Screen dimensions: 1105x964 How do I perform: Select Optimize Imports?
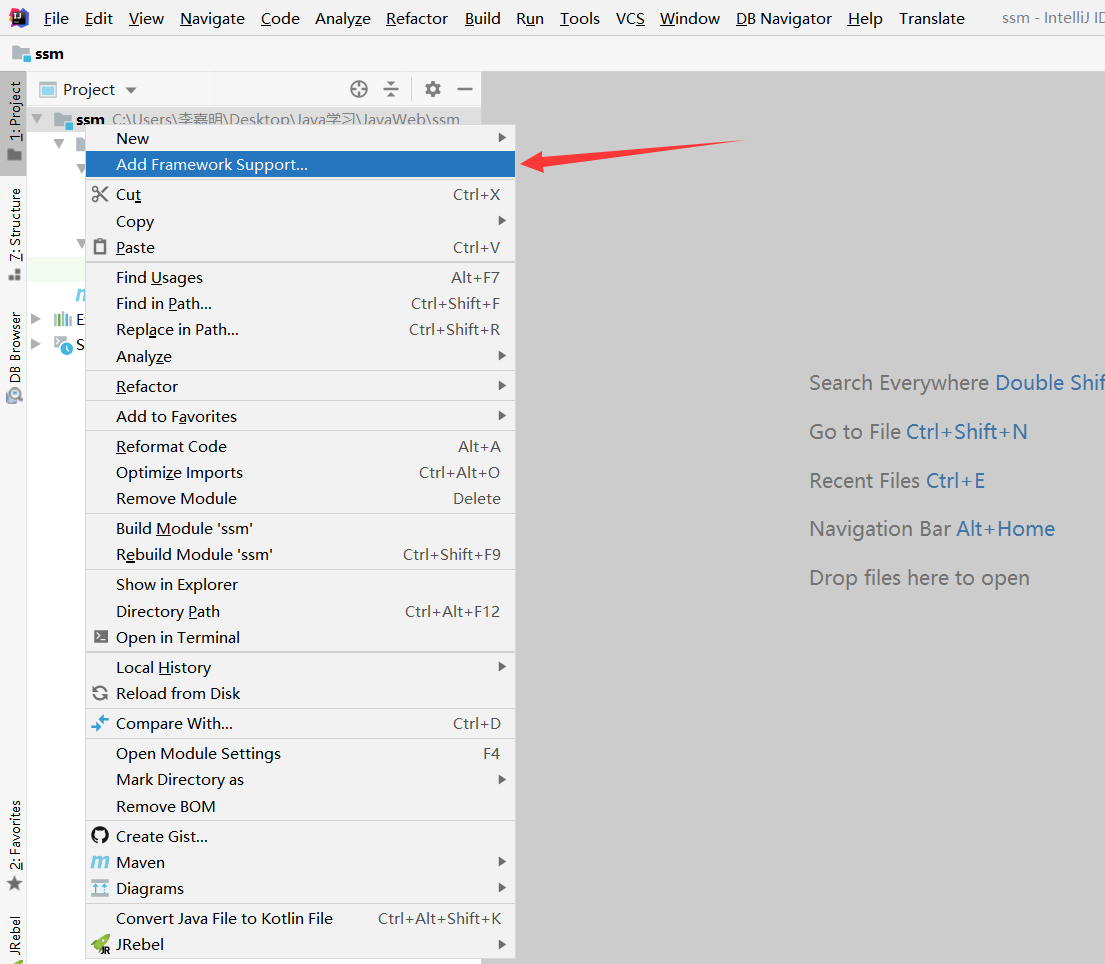tap(300, 472)
